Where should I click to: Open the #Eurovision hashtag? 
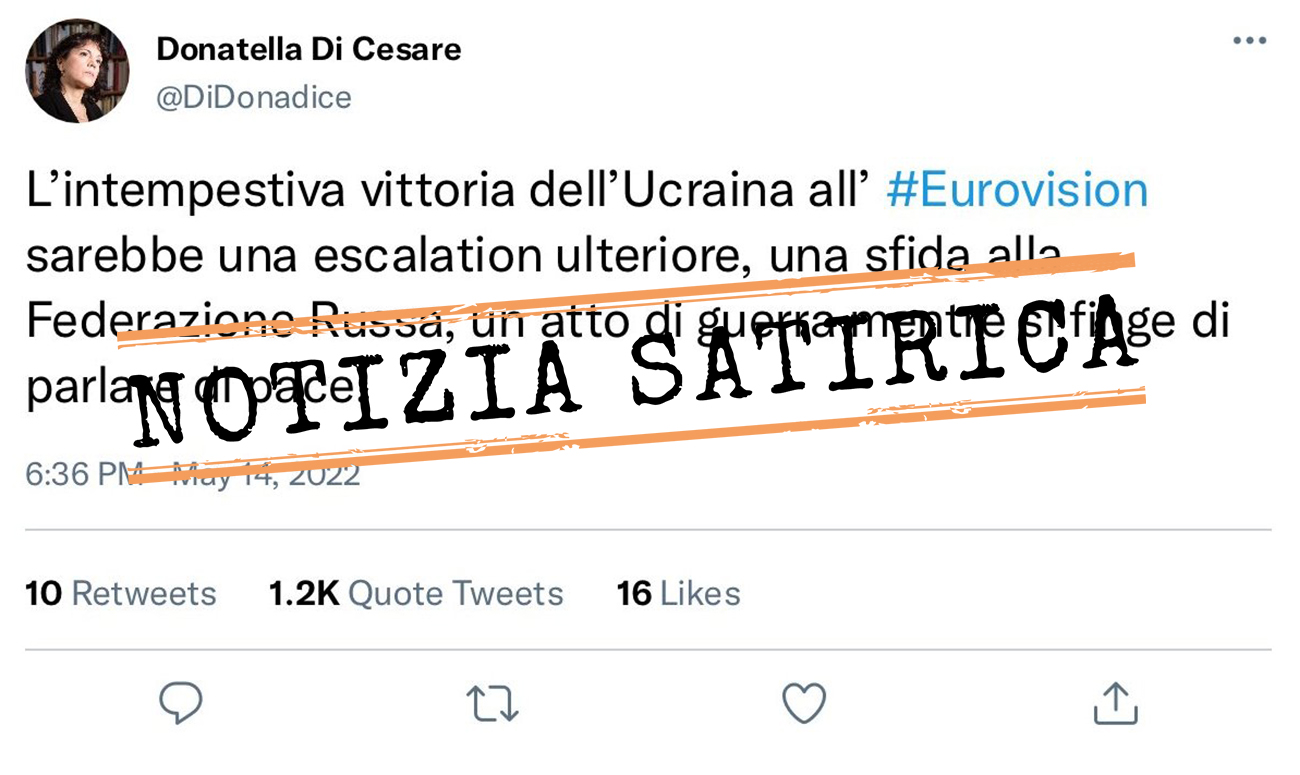click(1017, 190)
